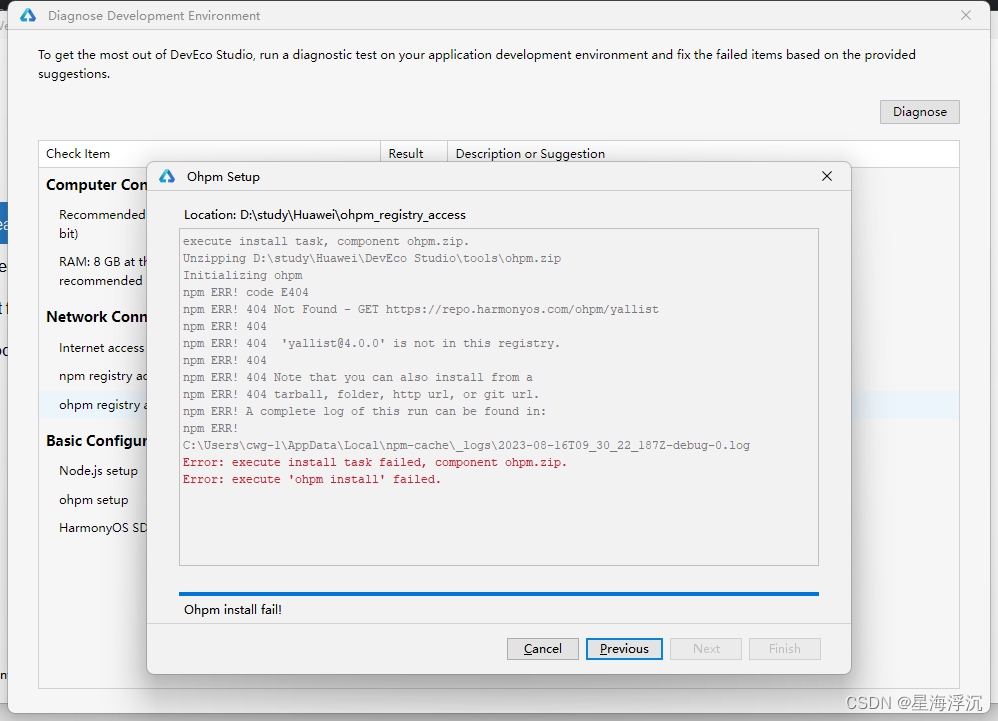998x721 pixels.
Task: Click the Ohpm Setup dialog logo icon
Action: (x=167, y=176)
